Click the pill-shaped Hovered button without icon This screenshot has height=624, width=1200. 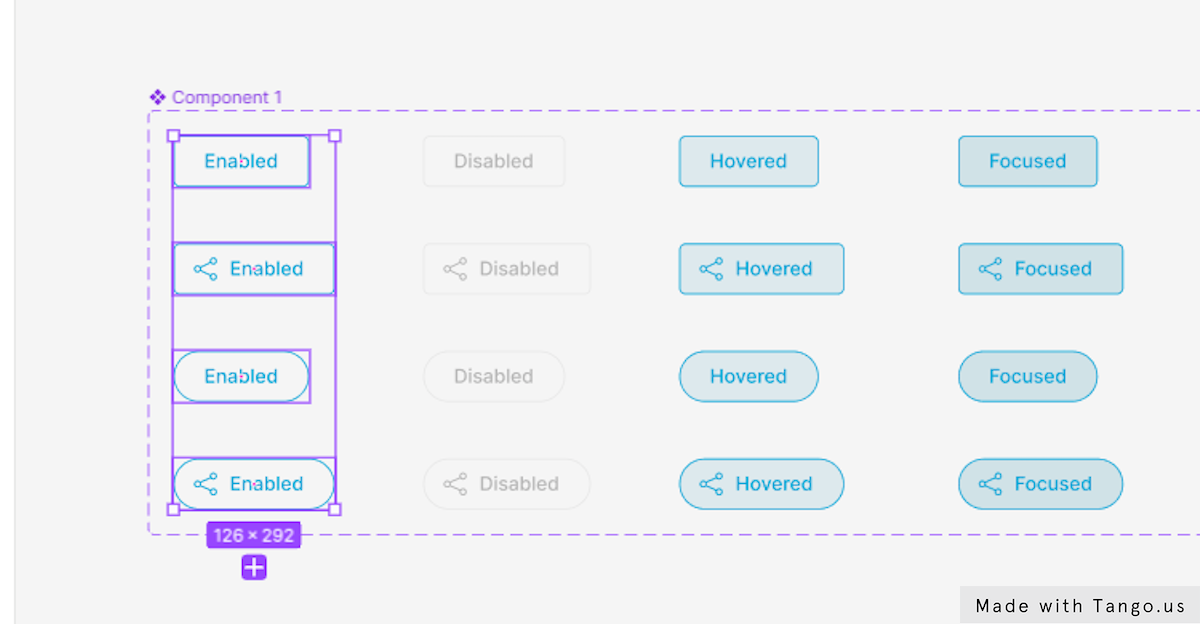[x=748, y=376]
